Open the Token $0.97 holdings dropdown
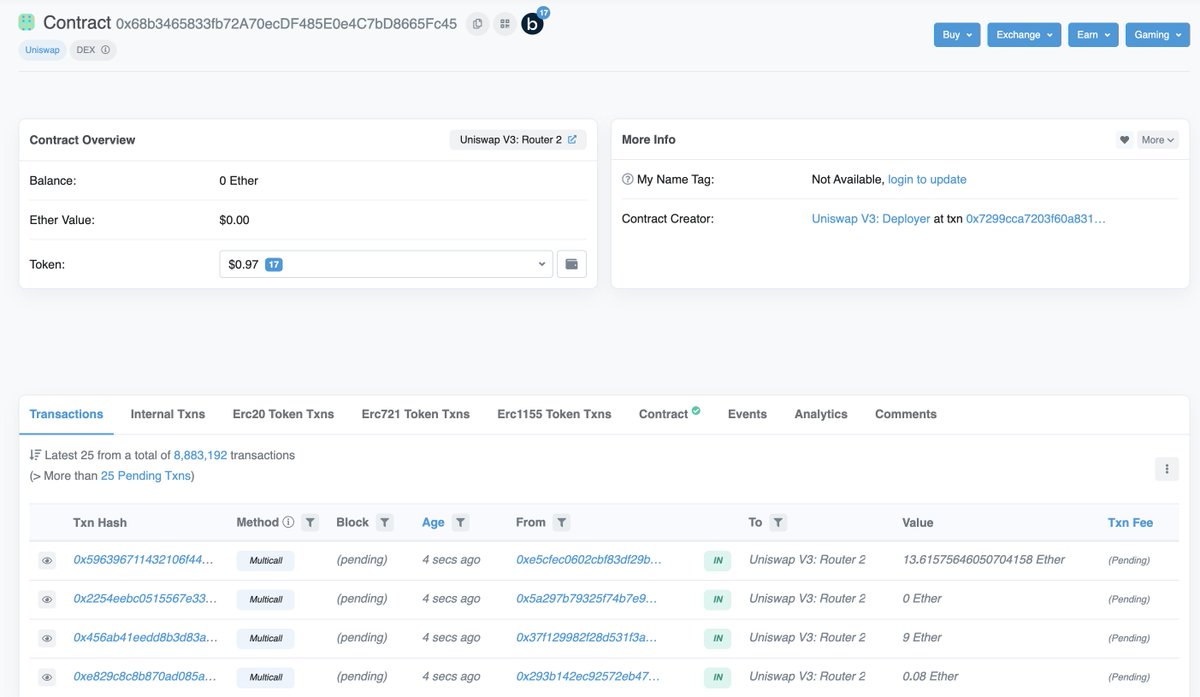The height and width of the screenshot is (697, 1200). (386, 264)
